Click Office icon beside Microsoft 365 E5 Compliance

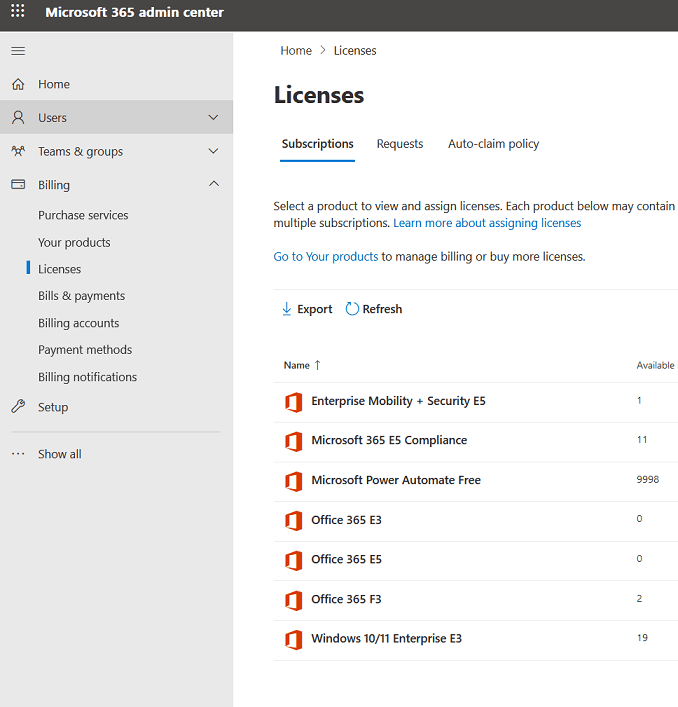pyautogui.click(x=293, y=441)
